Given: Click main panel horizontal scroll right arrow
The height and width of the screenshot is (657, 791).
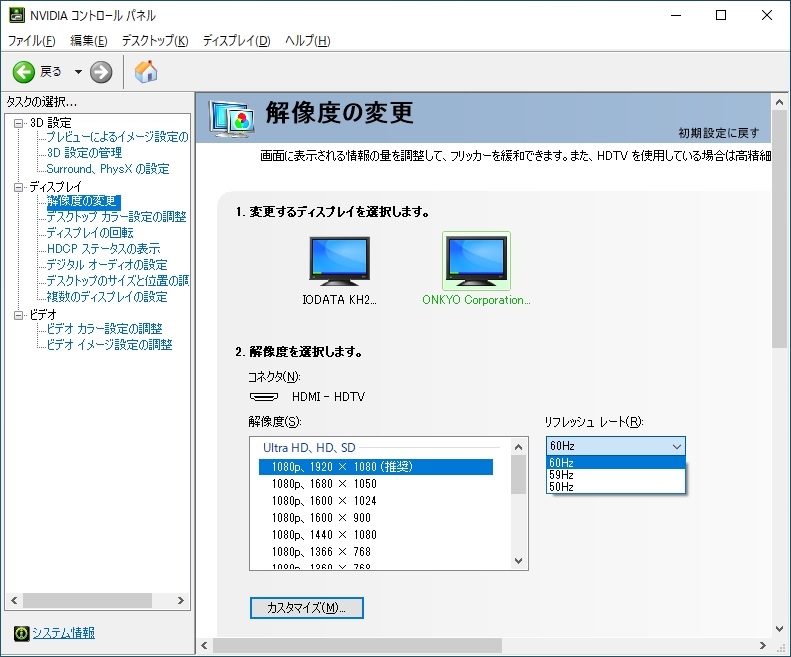Looking at the screenshot, I should pos(763,645).
